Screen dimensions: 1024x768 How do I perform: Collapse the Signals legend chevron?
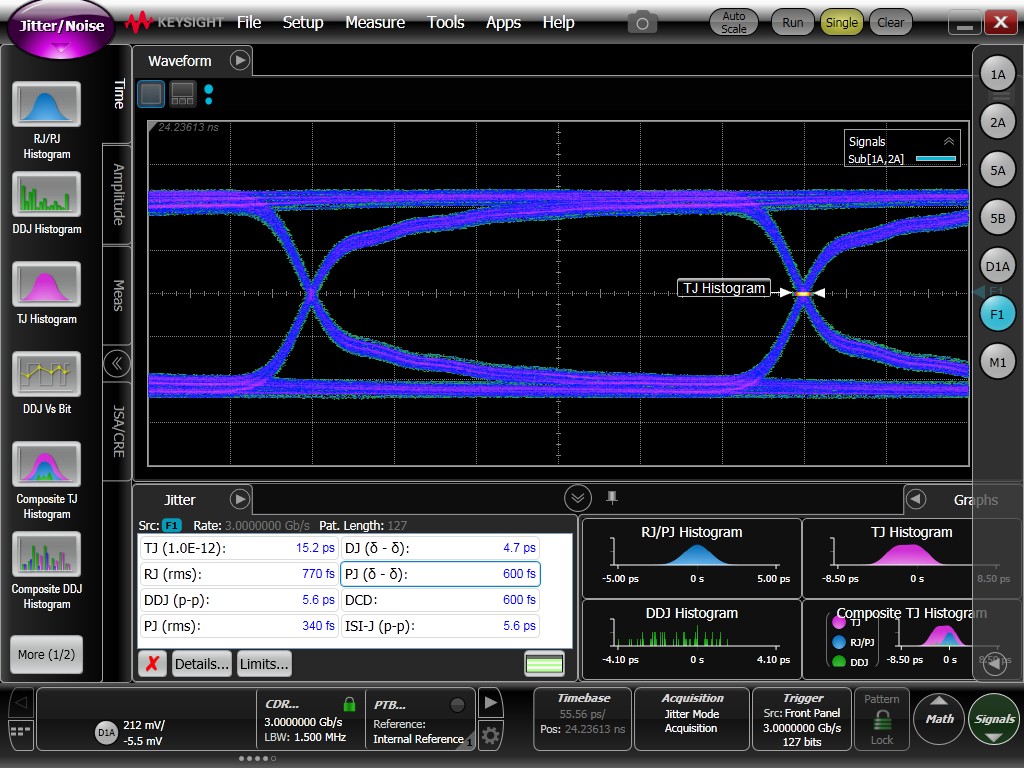(x=948, y=141)
